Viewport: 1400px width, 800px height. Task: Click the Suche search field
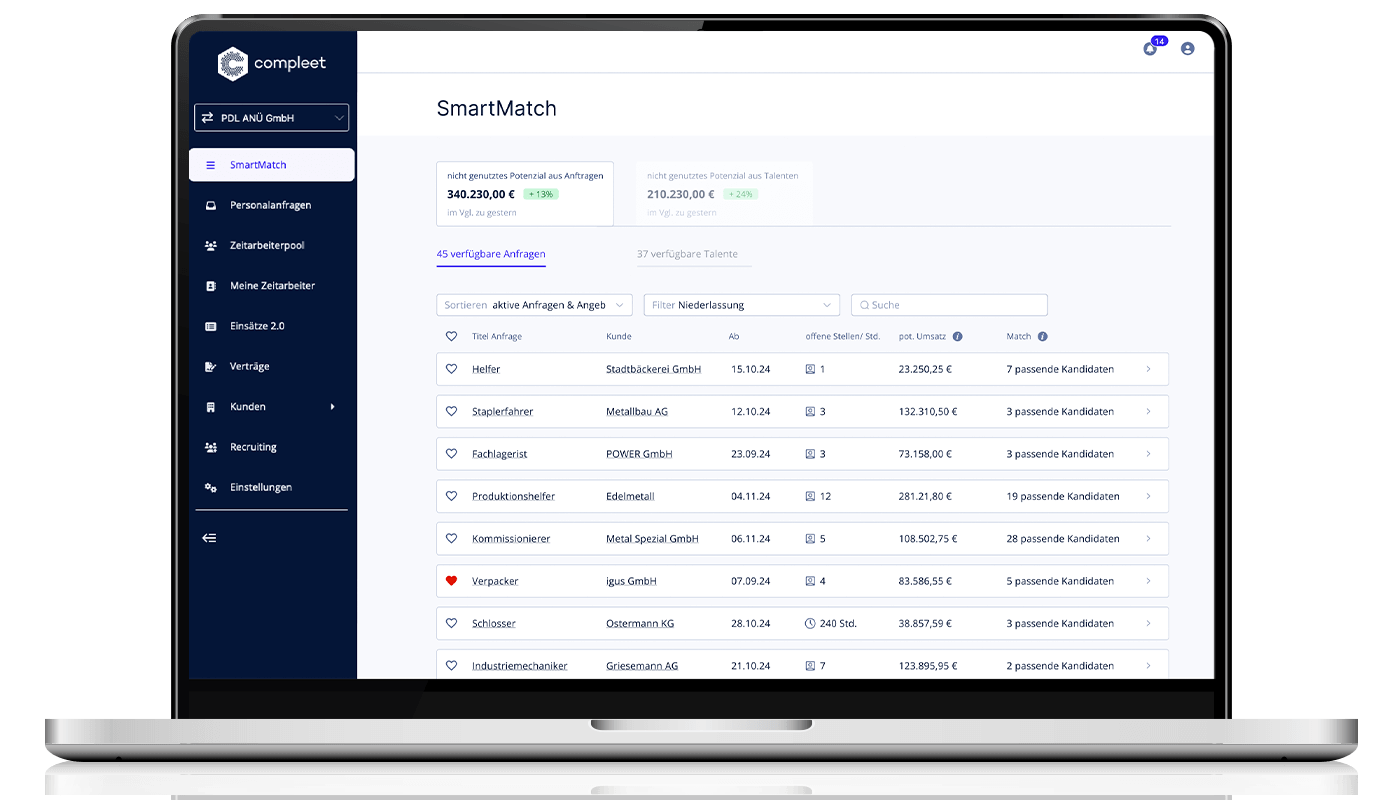949,305
